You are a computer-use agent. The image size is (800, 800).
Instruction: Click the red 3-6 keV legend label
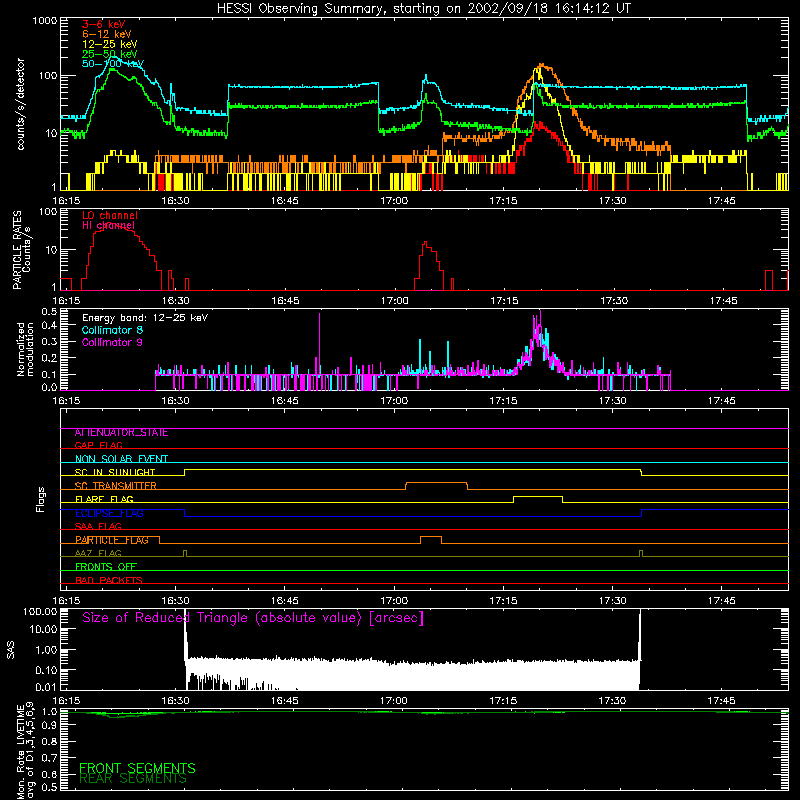[x=104, y=24]
